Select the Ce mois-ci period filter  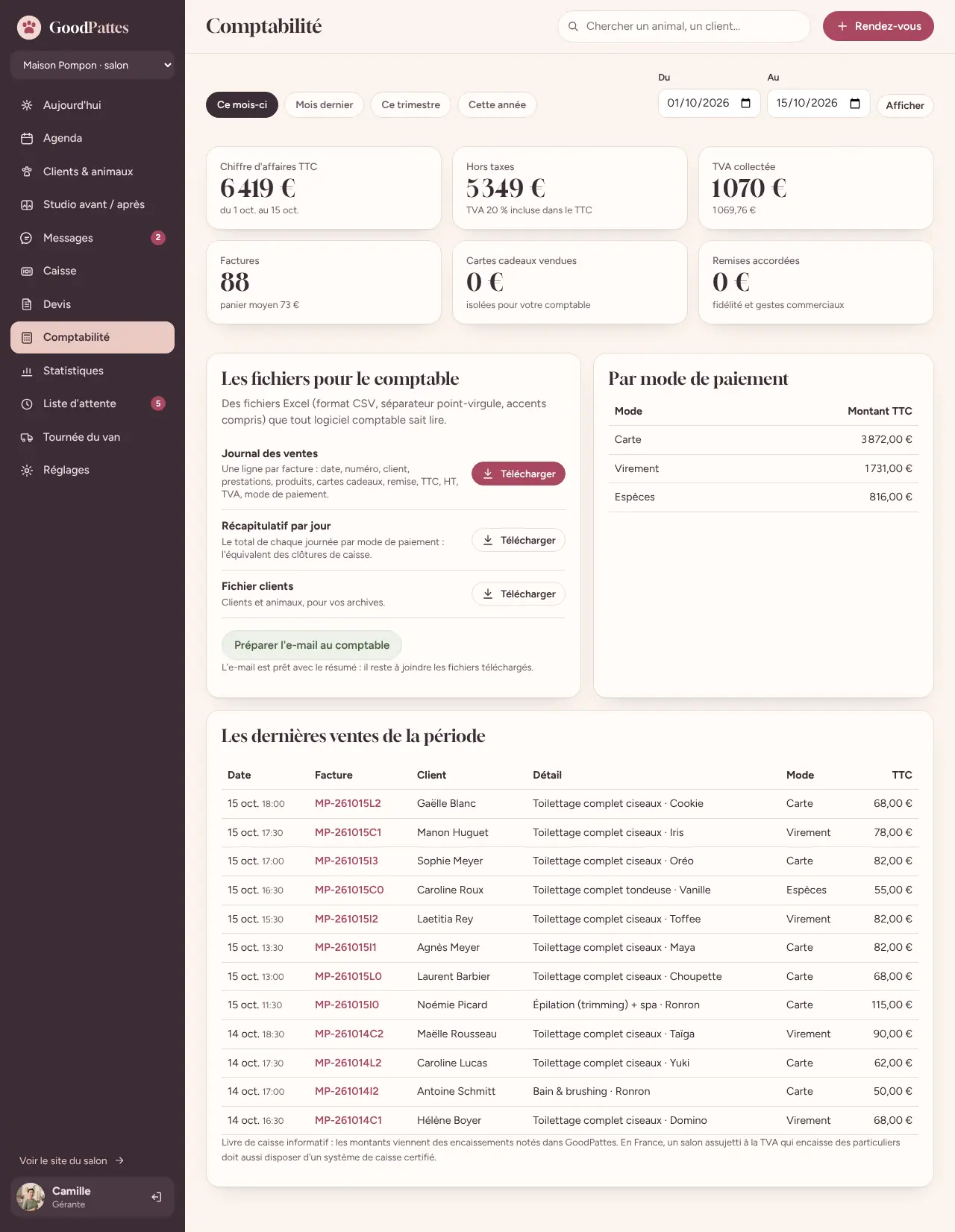coord(242,104)
